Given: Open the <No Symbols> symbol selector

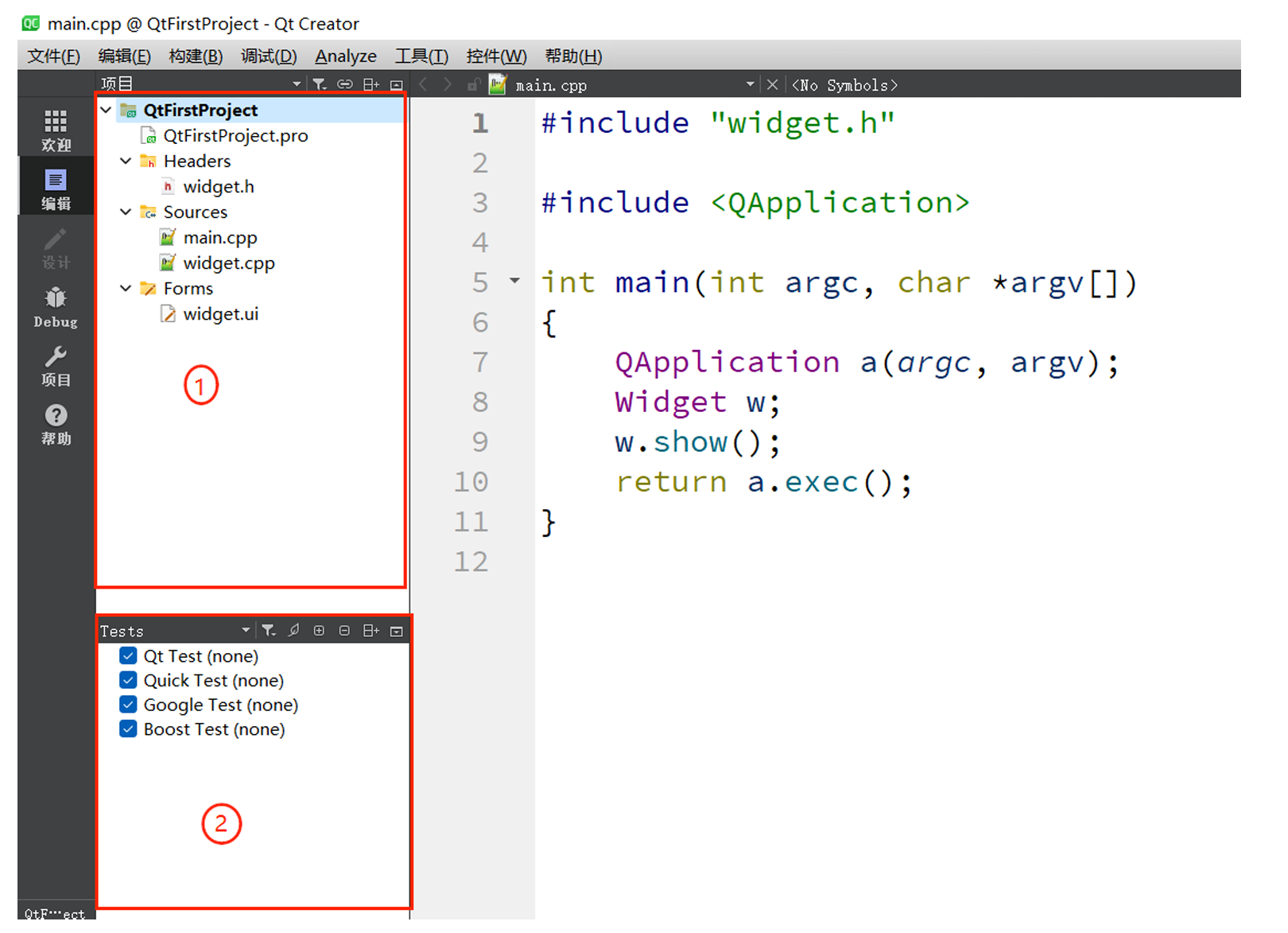Looking at the screenshot, I should tap(844, 85).
